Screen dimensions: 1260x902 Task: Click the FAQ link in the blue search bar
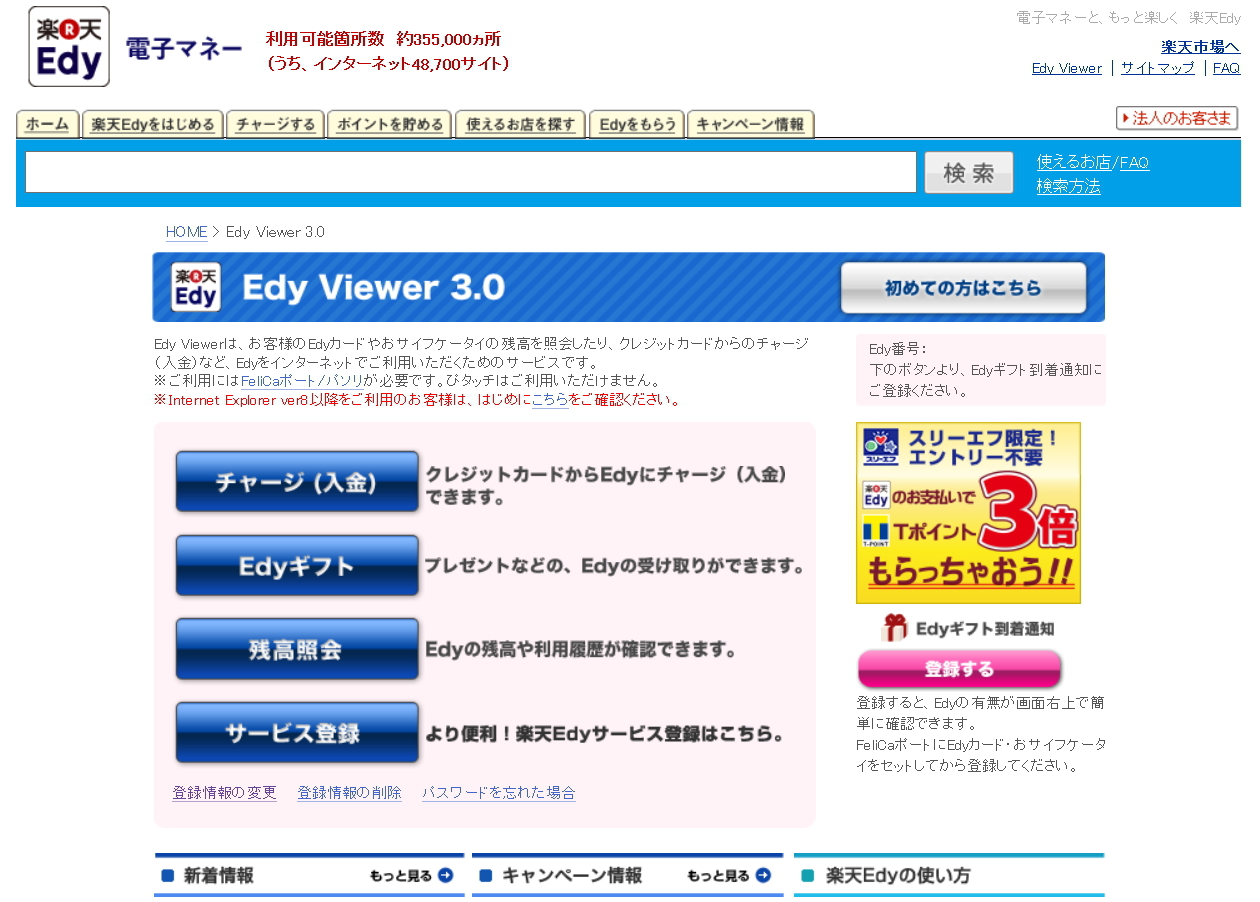tap(1134, 162)
